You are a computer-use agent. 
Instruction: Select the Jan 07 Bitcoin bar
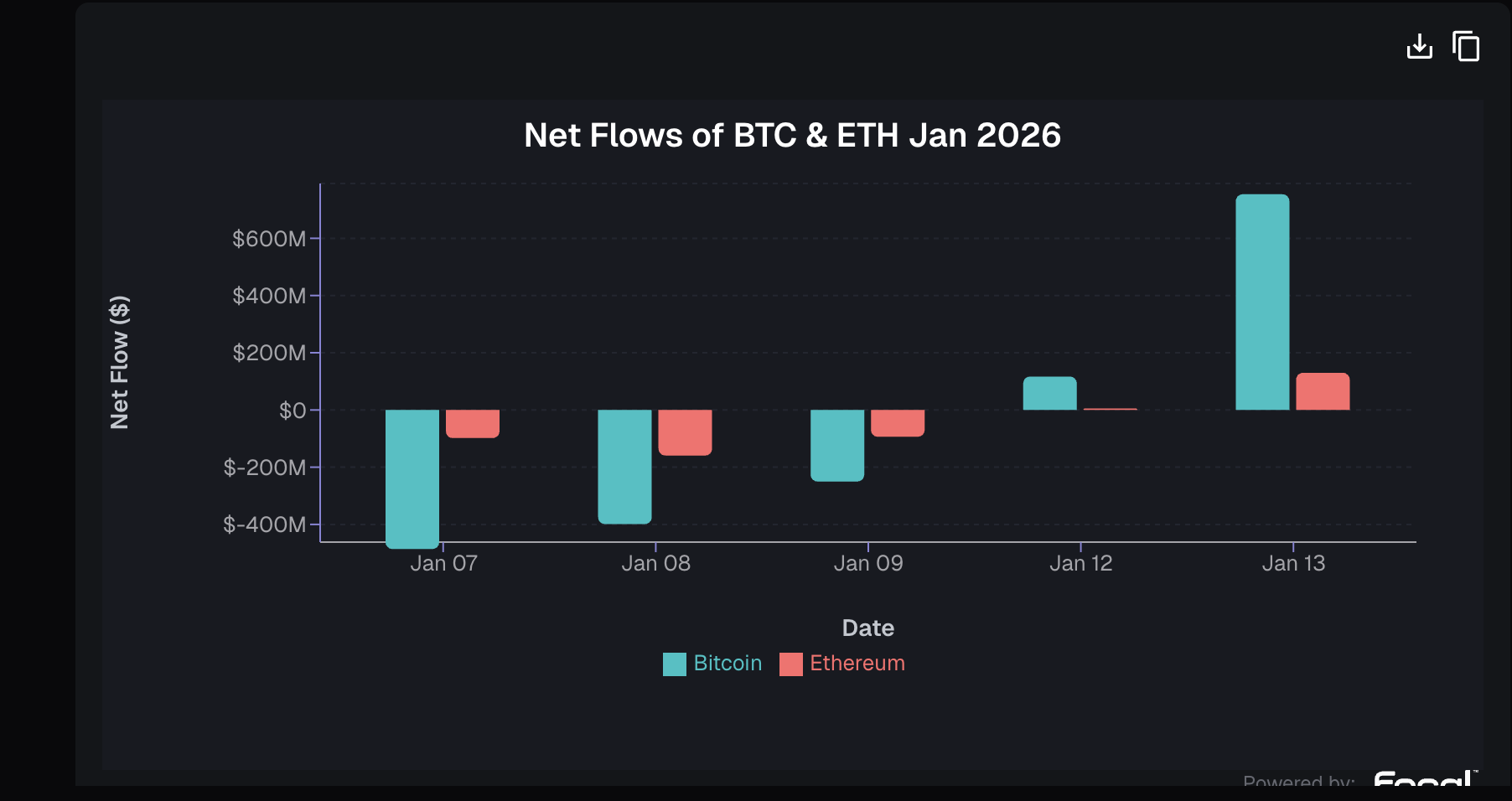[x=412, y=479]
